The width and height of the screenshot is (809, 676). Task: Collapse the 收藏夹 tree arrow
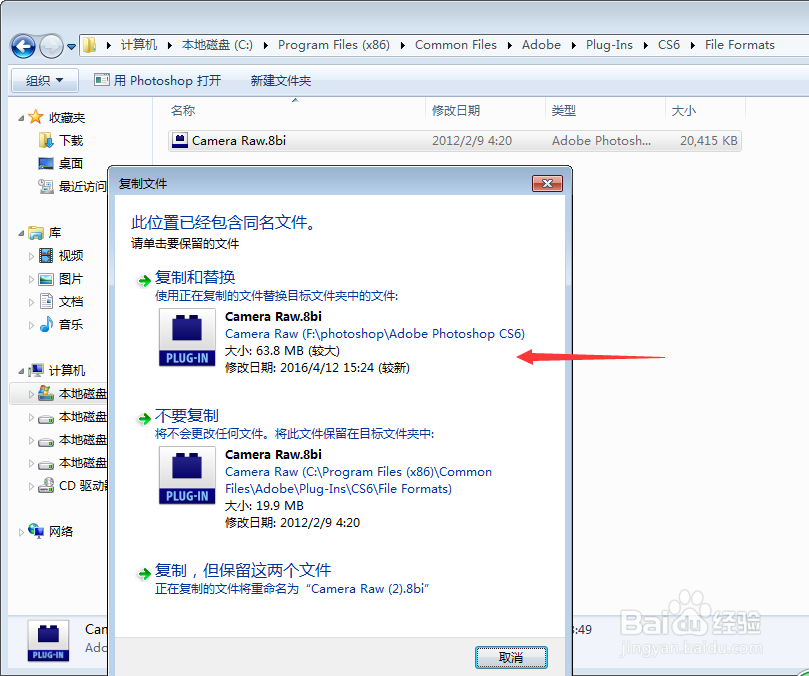(21, 118)
